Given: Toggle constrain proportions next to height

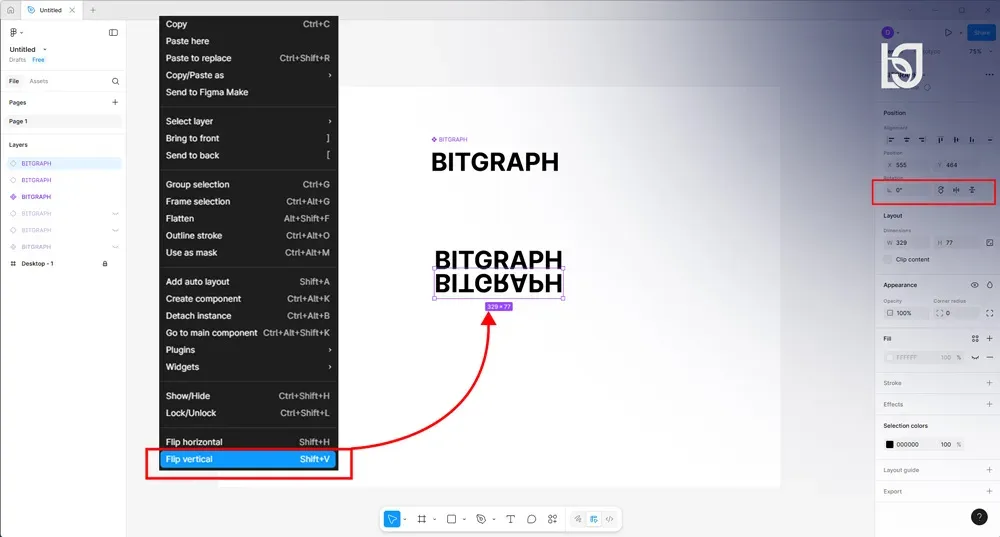Looking at the screenshot, I should (990, 242).
